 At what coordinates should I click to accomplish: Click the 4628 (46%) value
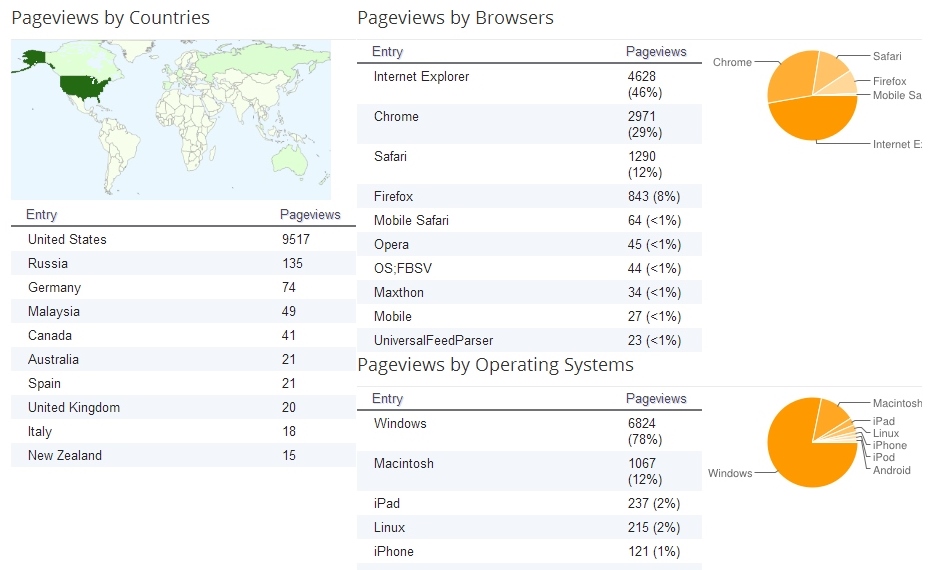645,84
